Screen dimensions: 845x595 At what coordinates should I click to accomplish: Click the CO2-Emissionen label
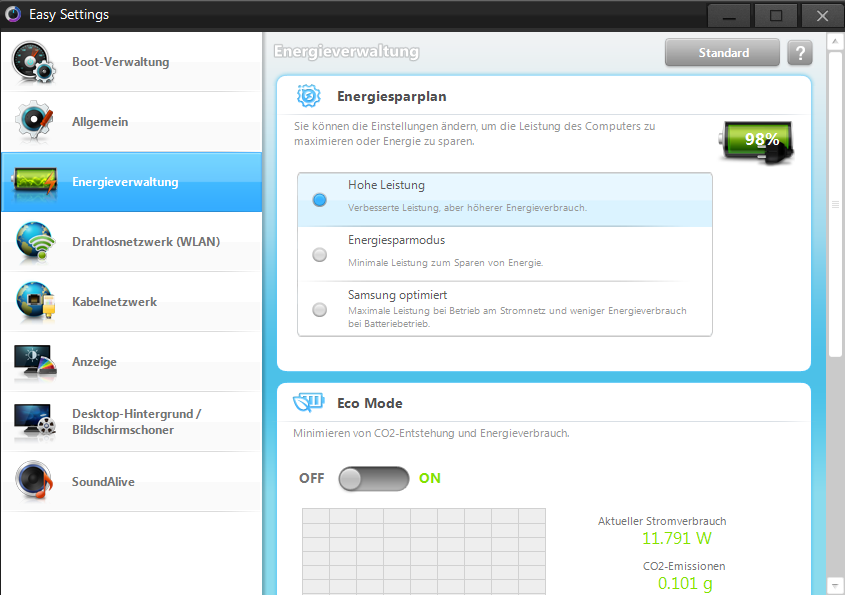point(684,566)
